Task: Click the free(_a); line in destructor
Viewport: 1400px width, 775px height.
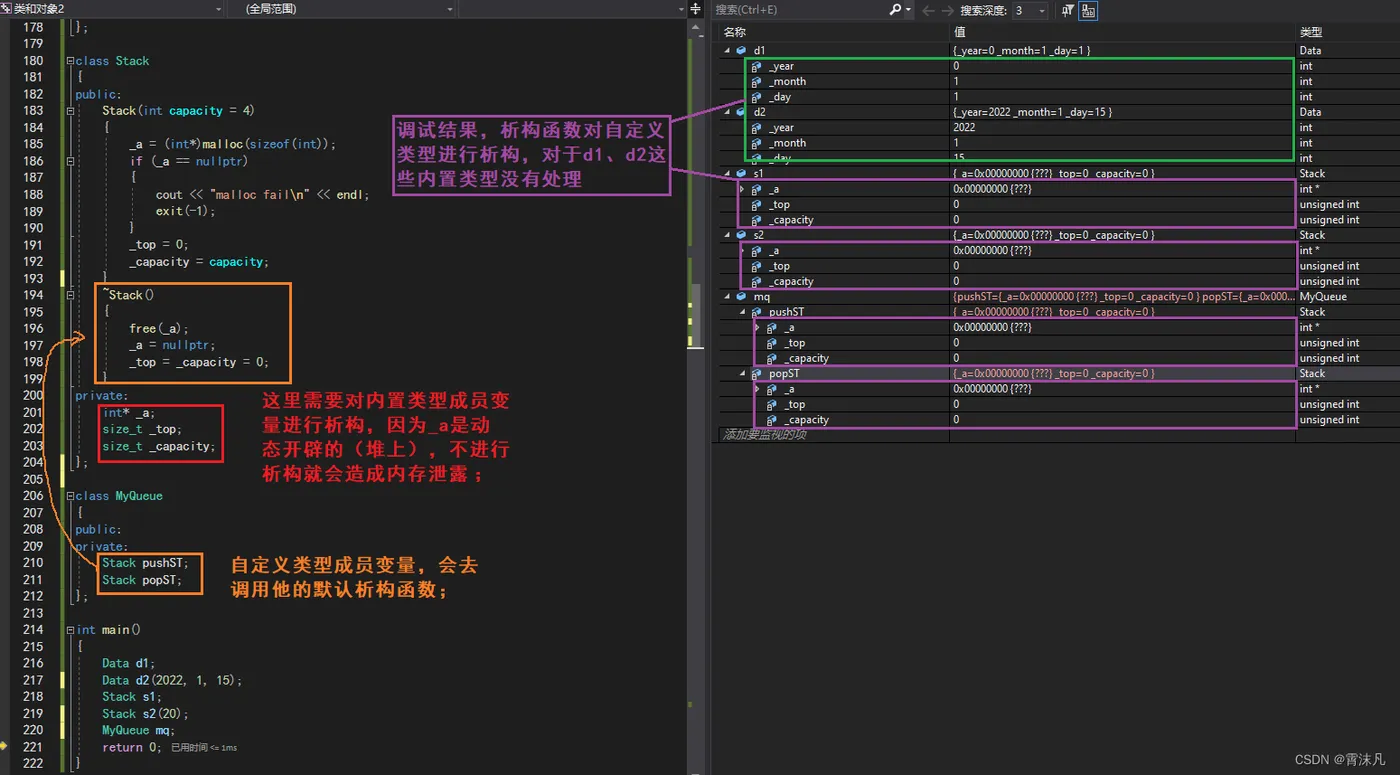Action: (x=159, y=328)
